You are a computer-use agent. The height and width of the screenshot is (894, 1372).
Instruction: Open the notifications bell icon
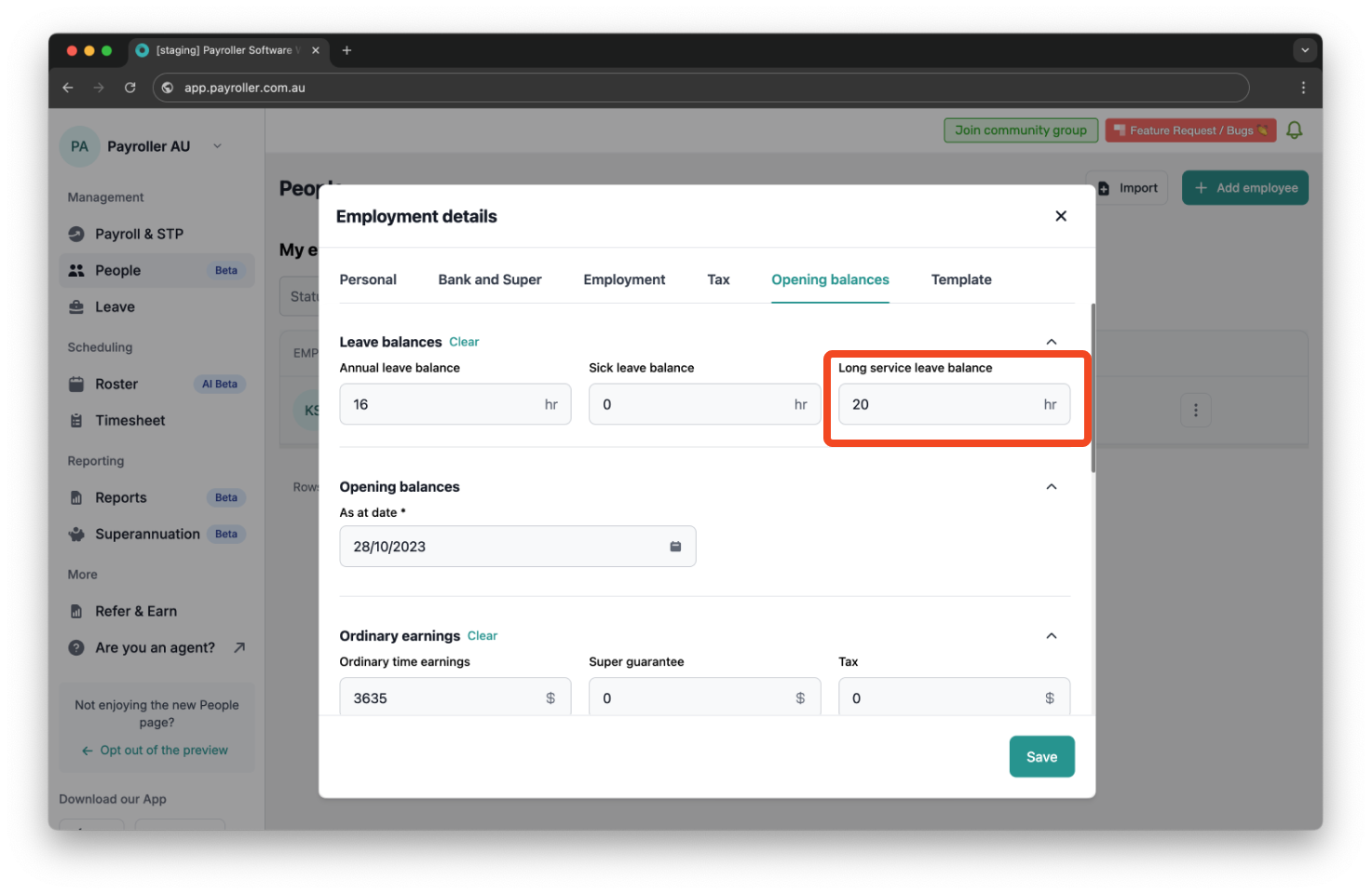tap(1295, 129)
